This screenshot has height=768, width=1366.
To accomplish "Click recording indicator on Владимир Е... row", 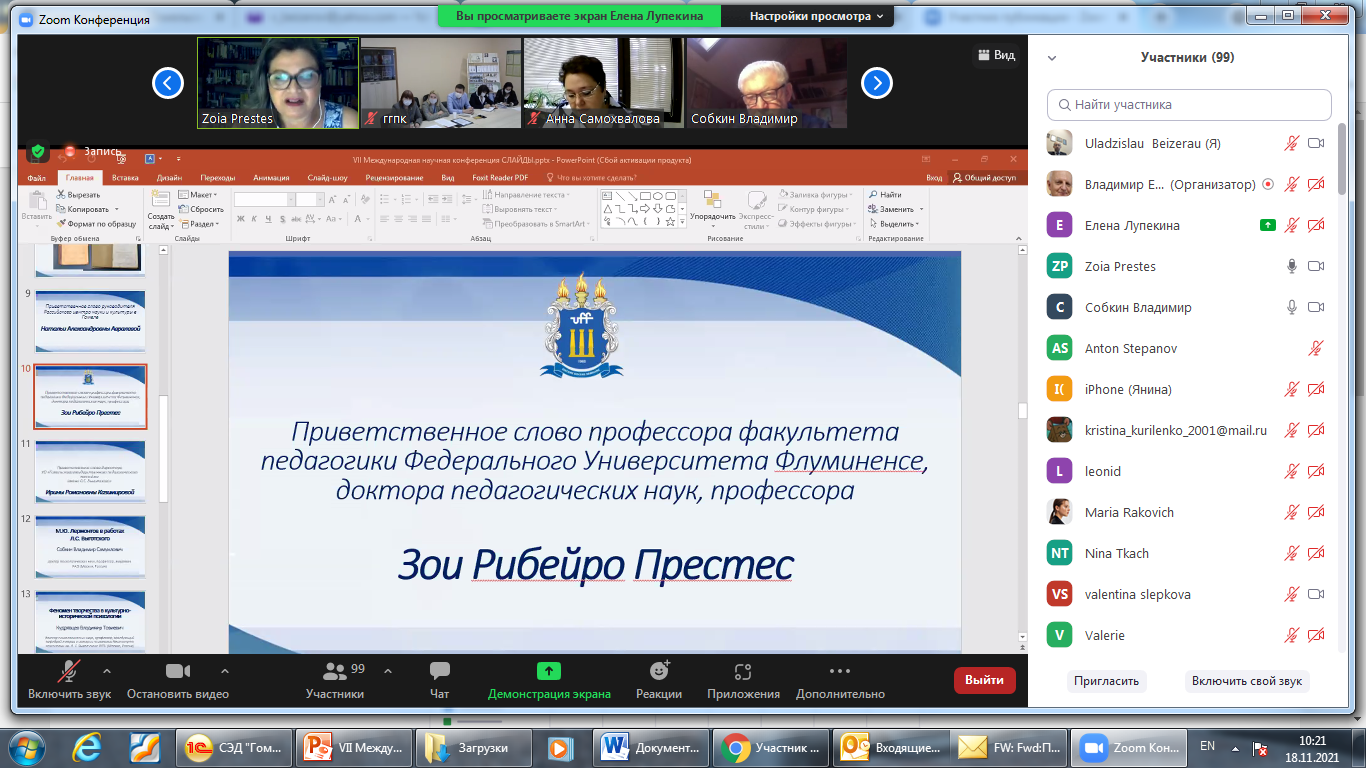I will (x=1268, y=184).
